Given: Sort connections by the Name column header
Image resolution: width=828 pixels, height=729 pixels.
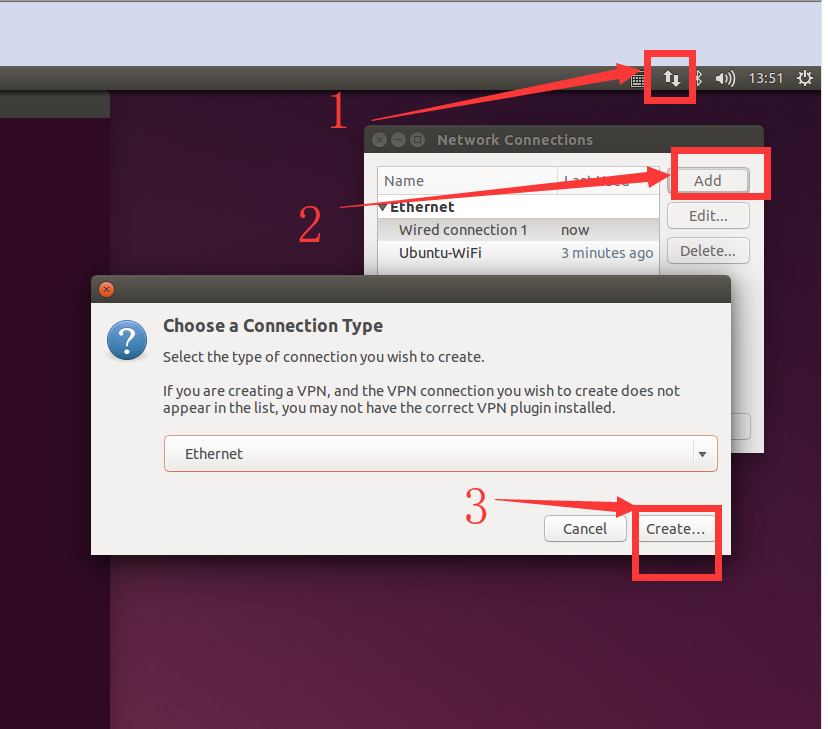Looking at the screenshot, I should tap(467, 181).
